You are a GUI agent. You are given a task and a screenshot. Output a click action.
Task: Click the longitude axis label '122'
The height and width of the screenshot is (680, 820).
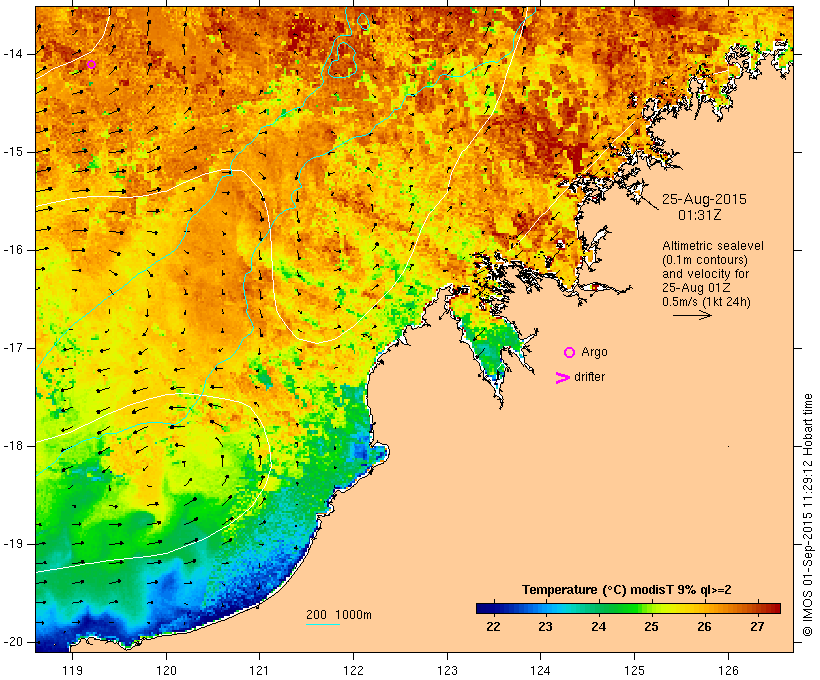click(x=354, y=670)
